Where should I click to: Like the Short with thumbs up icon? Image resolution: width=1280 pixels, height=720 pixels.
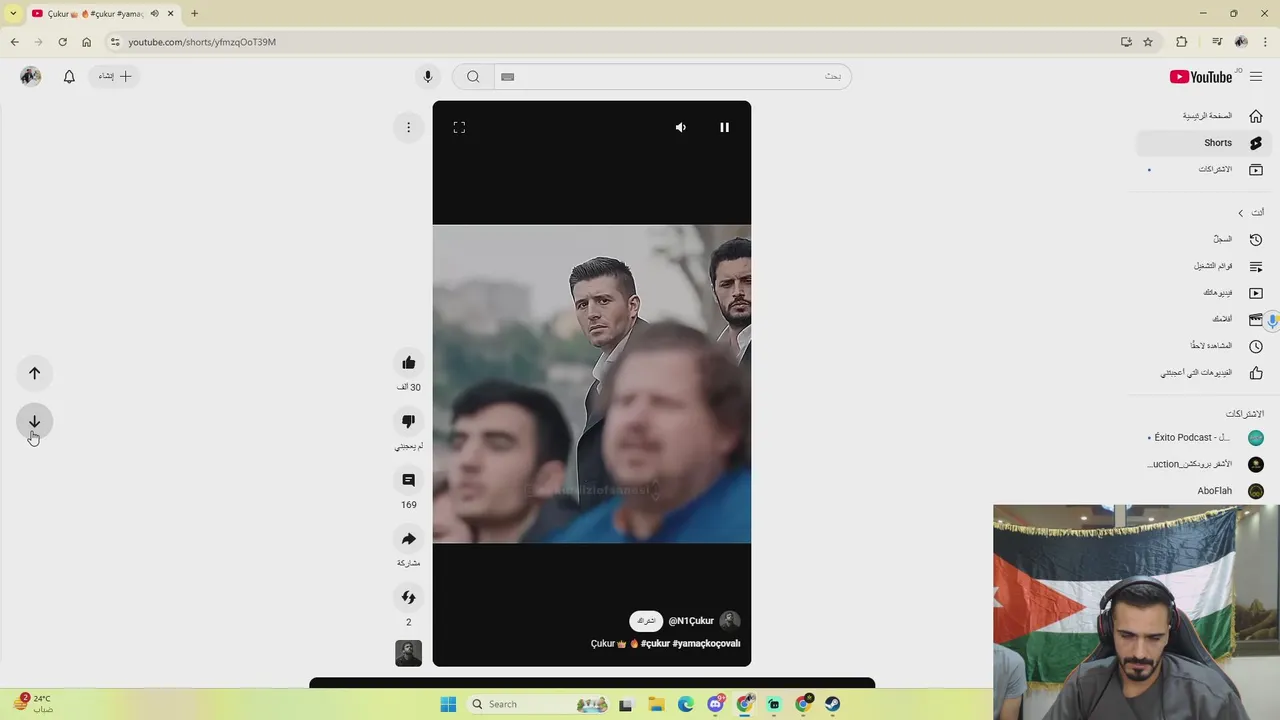click(408, 363)
